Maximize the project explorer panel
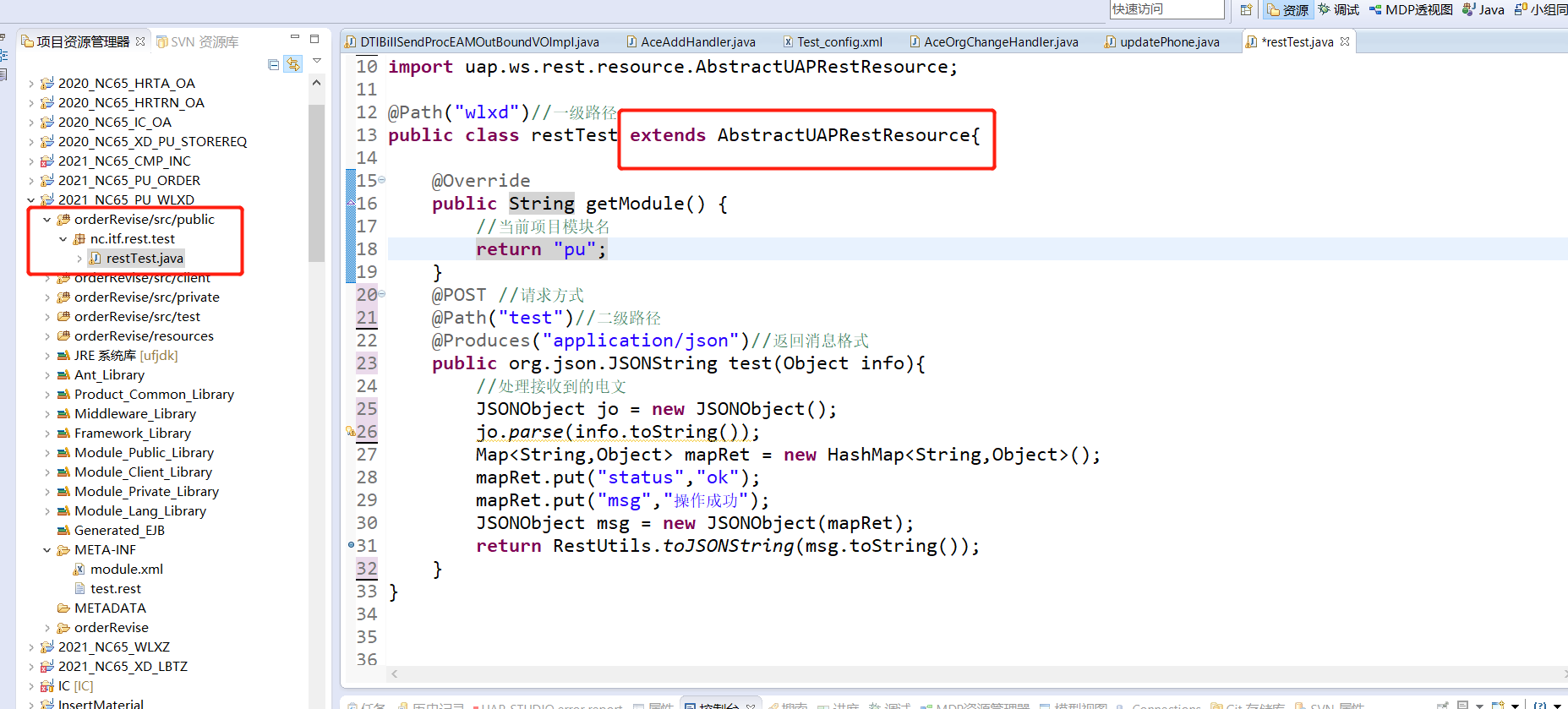 314,38
